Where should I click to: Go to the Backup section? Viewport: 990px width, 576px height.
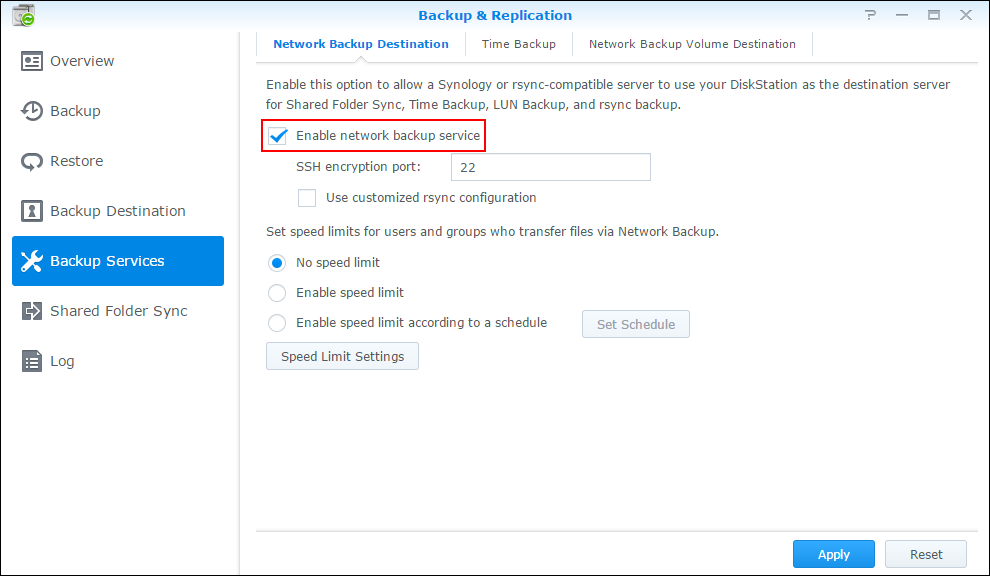pyautogui.click(x=118, y=111)
